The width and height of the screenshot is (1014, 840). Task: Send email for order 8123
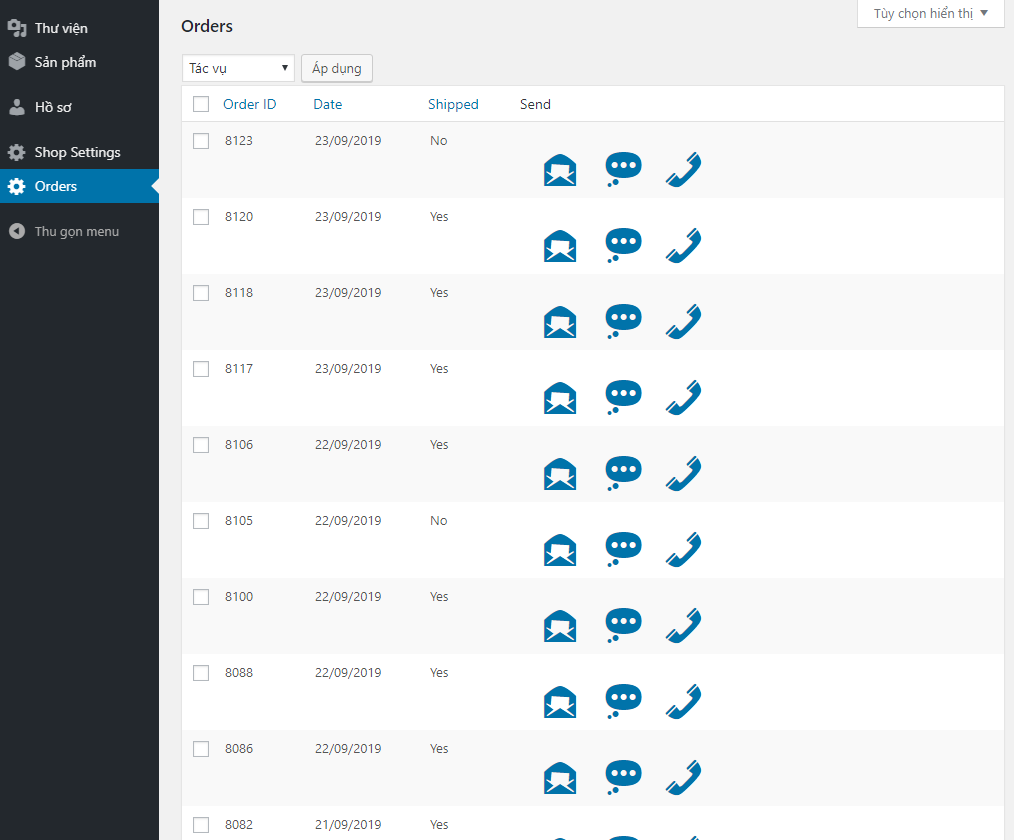560,171
